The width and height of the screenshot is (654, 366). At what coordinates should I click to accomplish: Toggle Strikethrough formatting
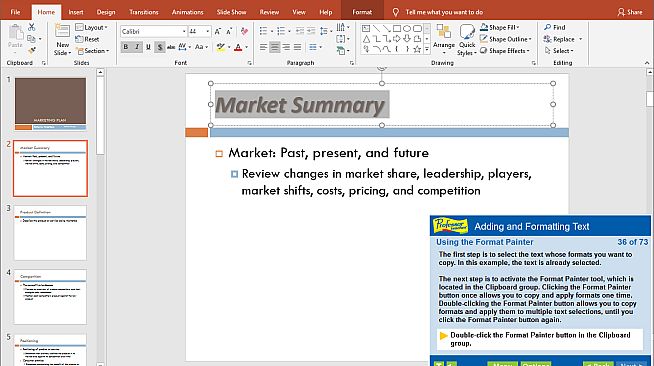pos(171,47)
